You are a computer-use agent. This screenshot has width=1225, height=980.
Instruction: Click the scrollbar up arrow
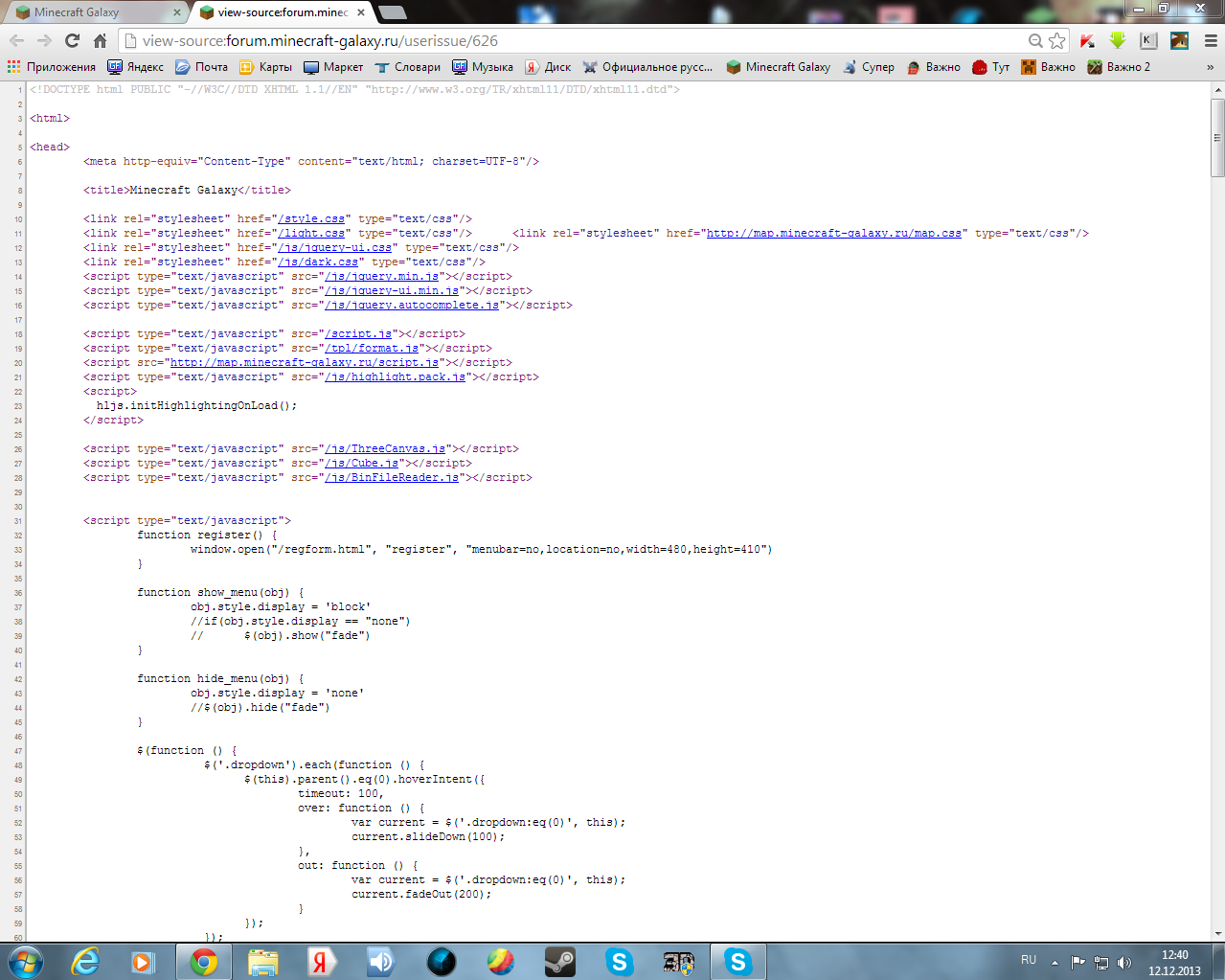point(1217,89)
